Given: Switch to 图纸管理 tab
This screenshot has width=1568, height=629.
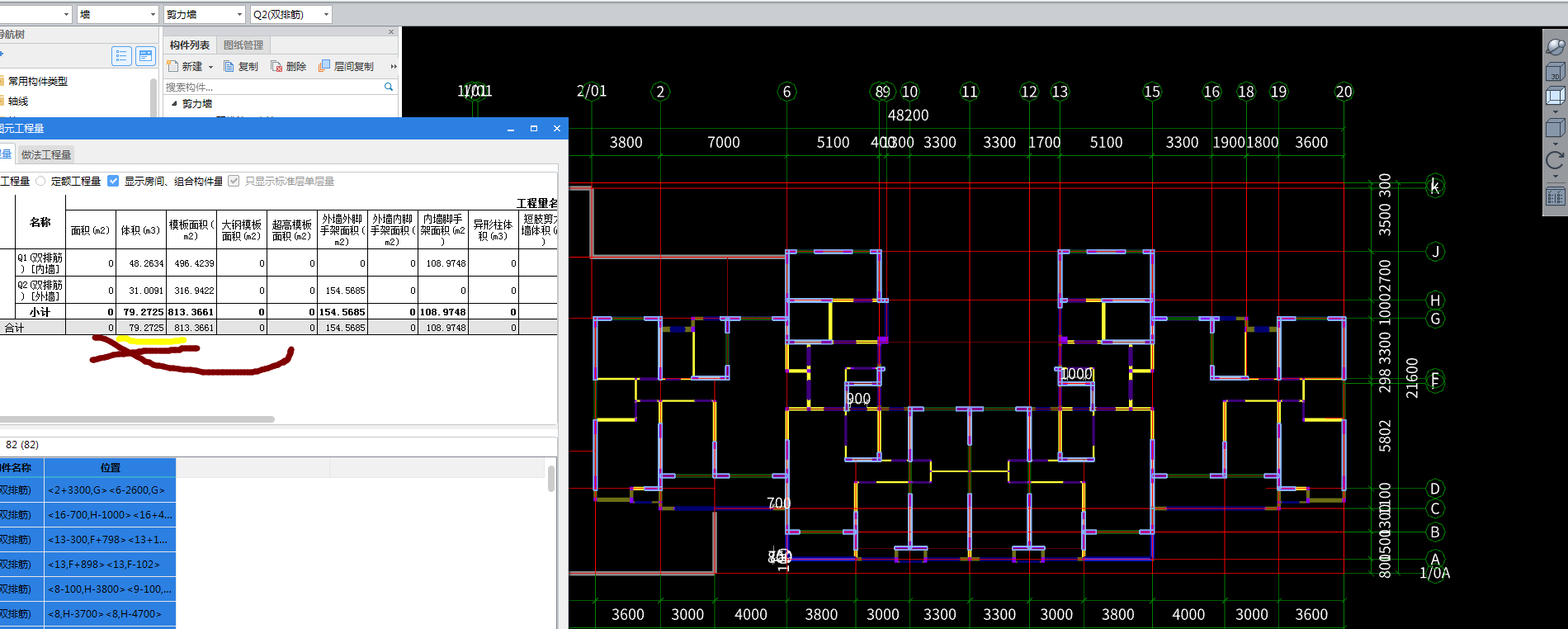Looking at the screenshot, I should [x=243, y=45].
